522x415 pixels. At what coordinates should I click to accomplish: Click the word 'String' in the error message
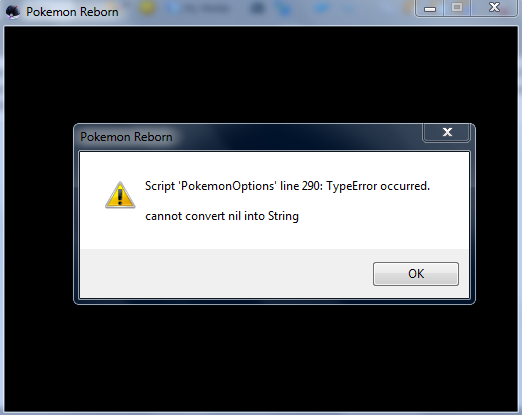click(x=283, y=216)
